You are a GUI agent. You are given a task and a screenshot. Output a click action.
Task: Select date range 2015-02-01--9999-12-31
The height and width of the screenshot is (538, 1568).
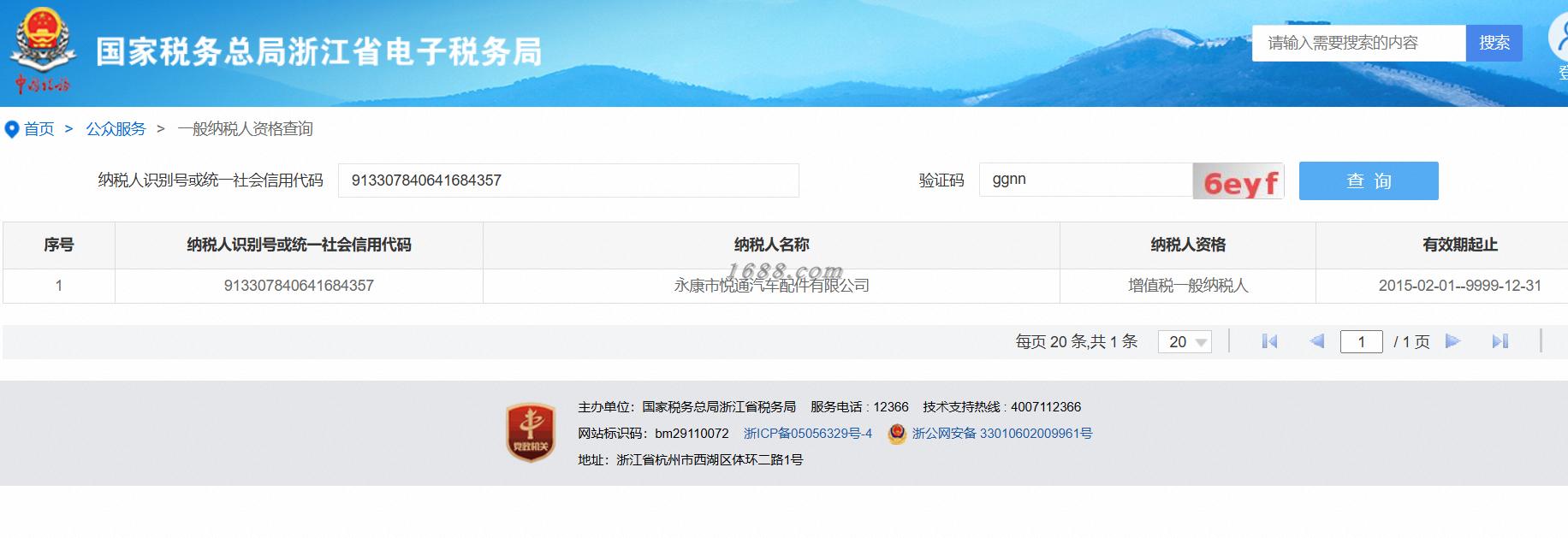pyautogui.click(x=1460, y=286)
